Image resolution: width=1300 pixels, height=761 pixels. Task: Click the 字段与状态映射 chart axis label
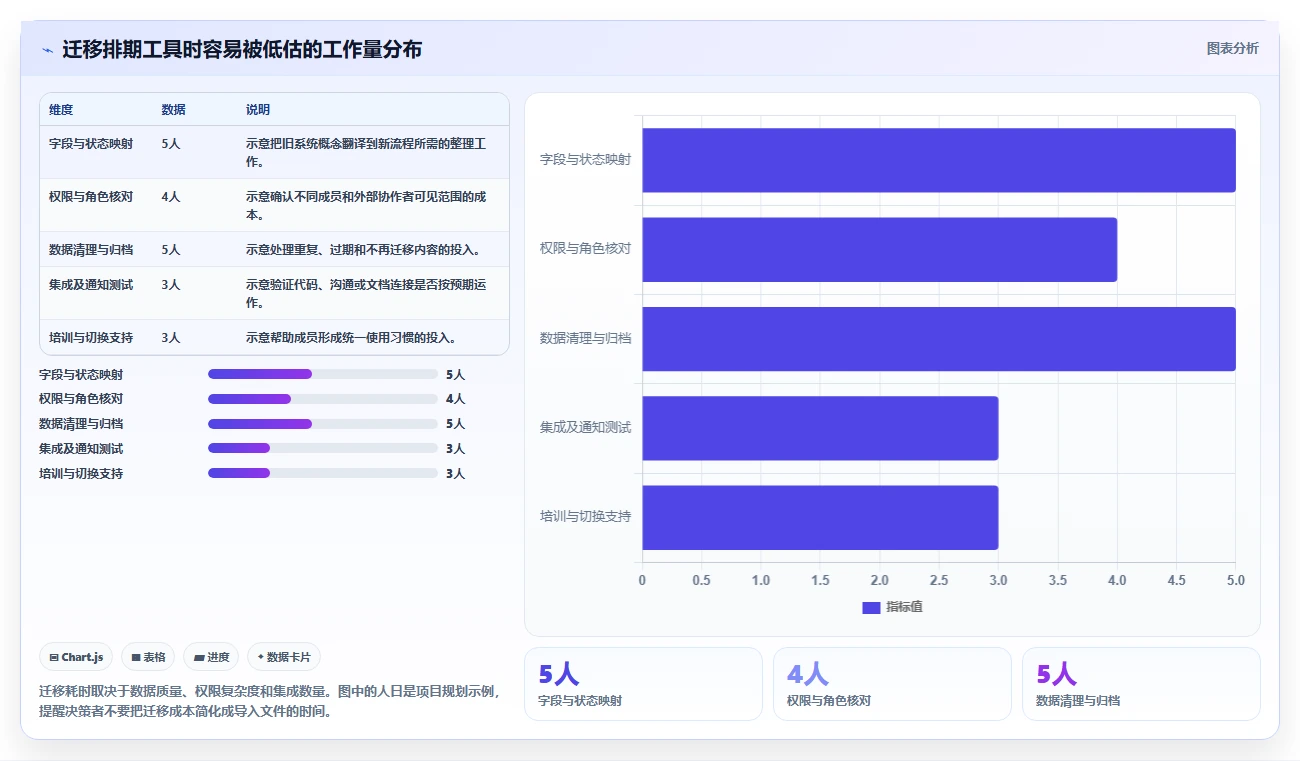point(585,160)
